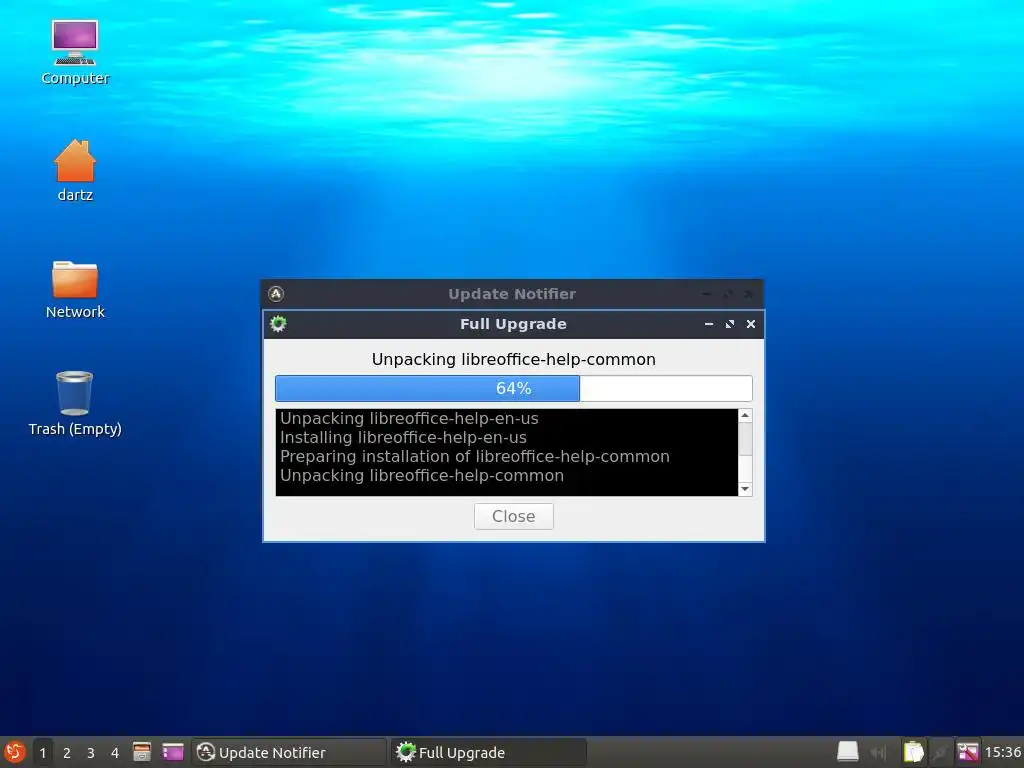Activate Full Upgrade taskbar entry
Image resolution: width=1024 pixels, height=768 pixels.
pos(489,752)
